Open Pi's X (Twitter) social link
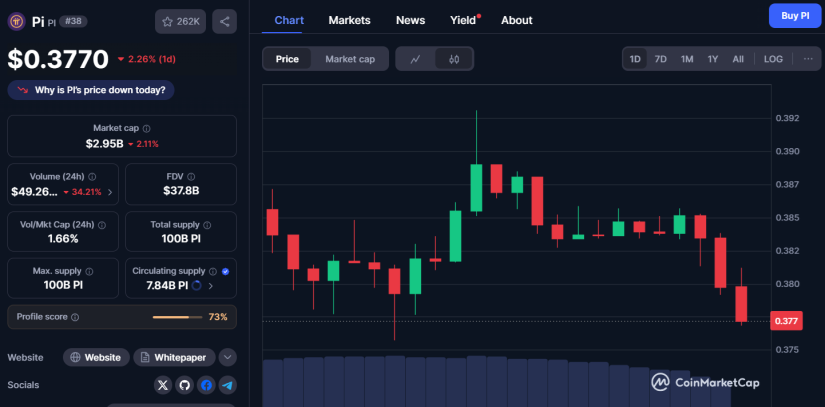The image size is (825, 407). (163, 385)
